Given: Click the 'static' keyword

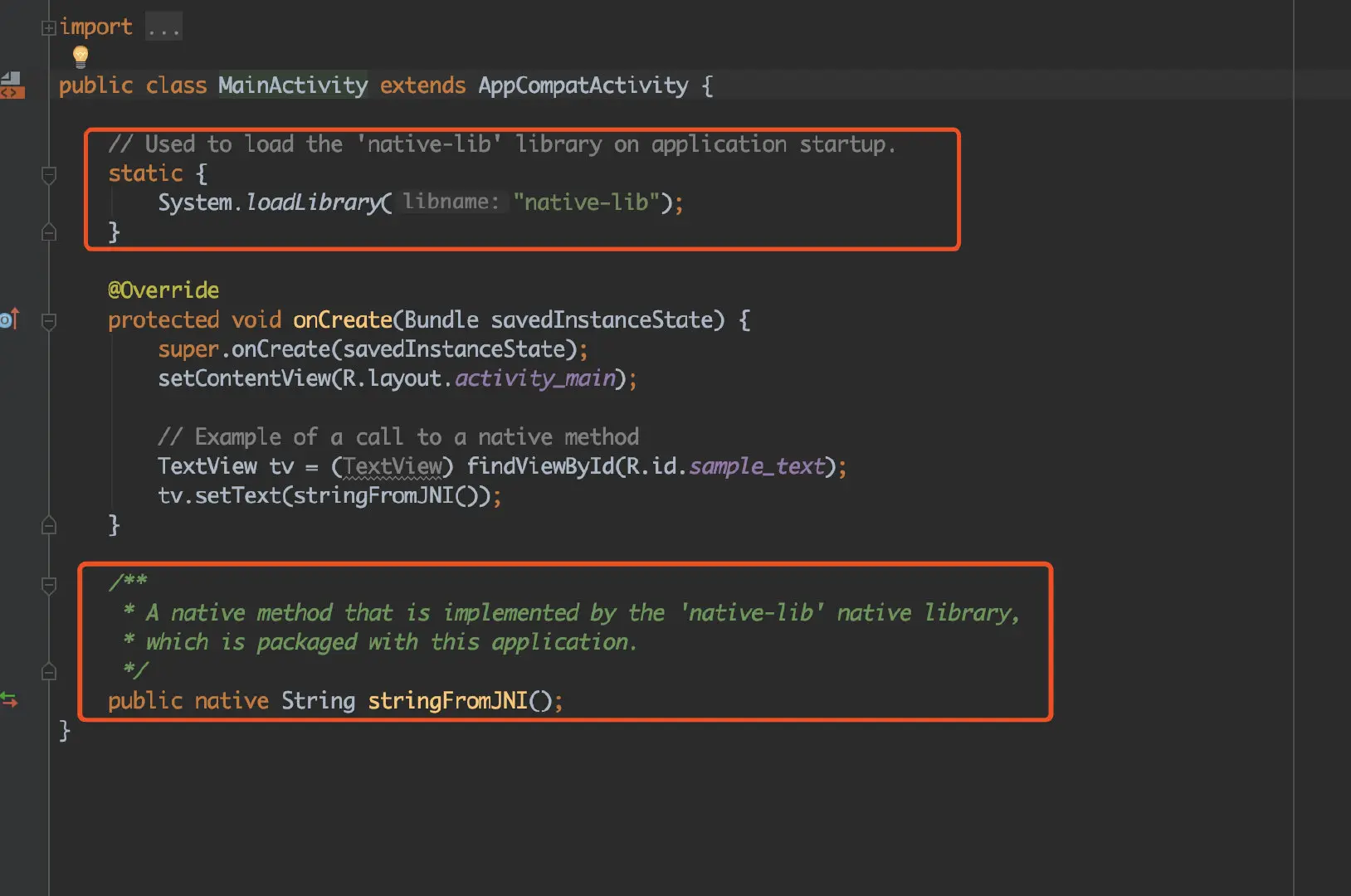Looking at the screenshot, I should [x=145, y=173].
